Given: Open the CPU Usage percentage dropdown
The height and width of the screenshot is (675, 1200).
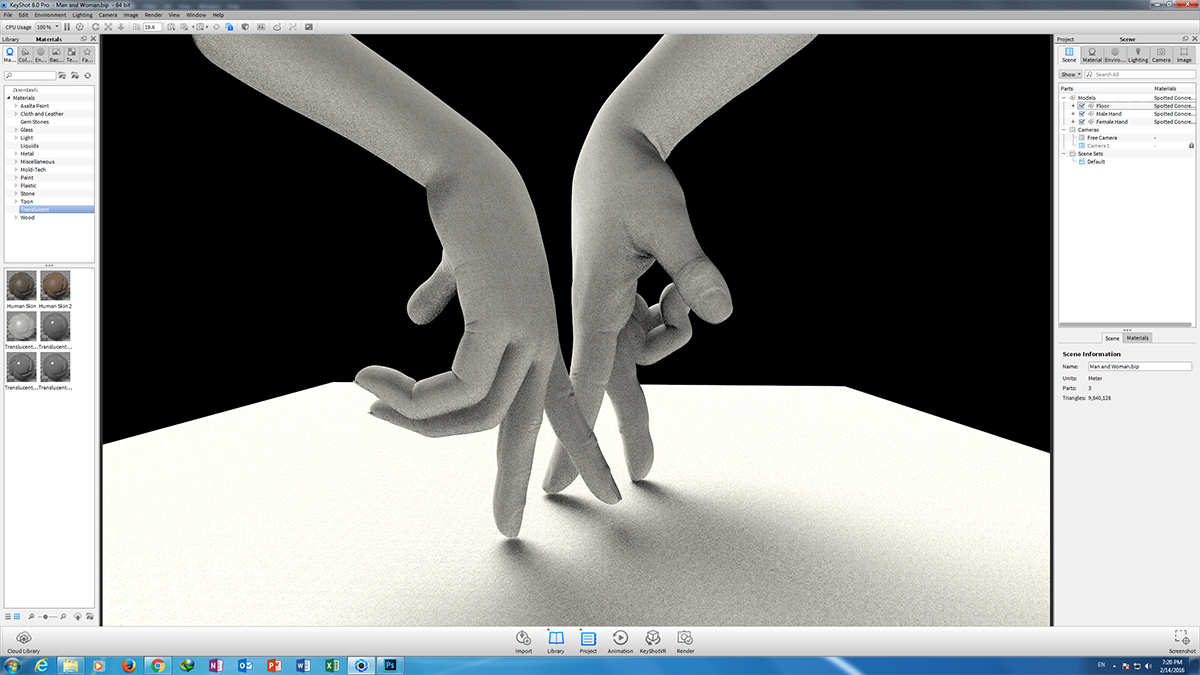Looking at the screenshot, I should click(x=47, y=27).
